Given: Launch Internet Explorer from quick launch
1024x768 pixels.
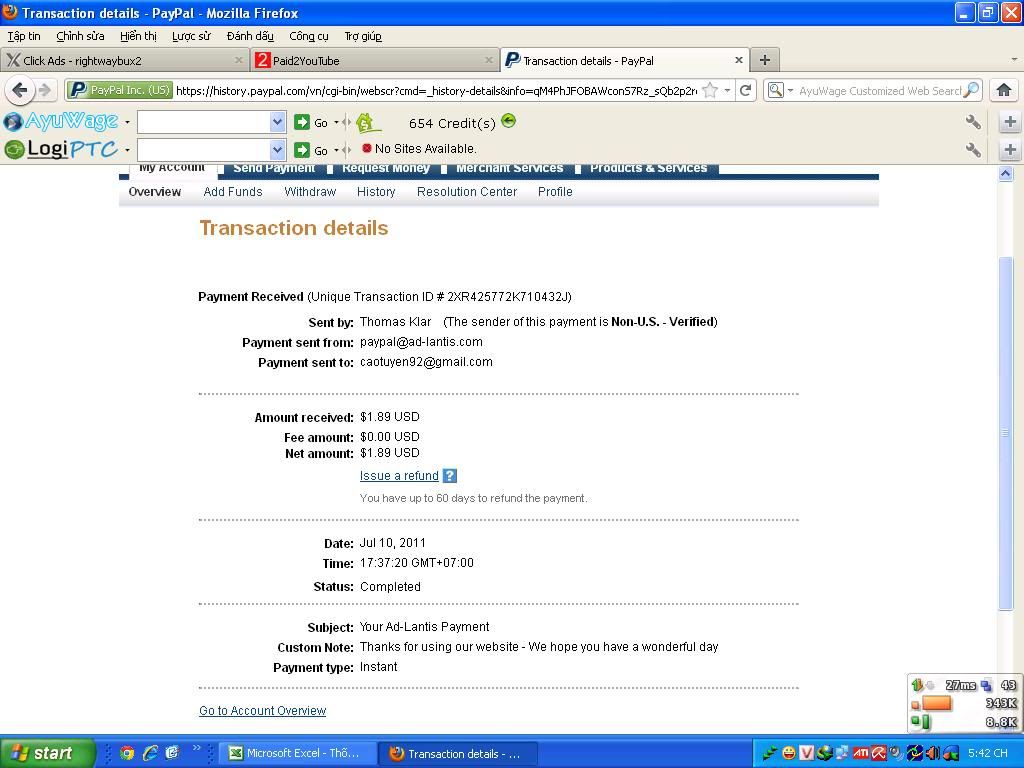Looking at the screenshot, I should (x=150, y=753).
